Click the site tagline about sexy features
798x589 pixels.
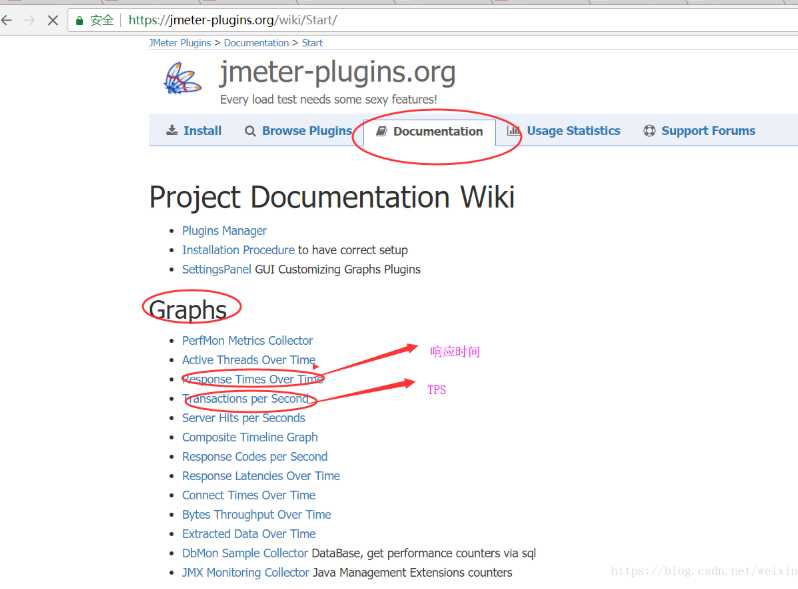[328, 99]
